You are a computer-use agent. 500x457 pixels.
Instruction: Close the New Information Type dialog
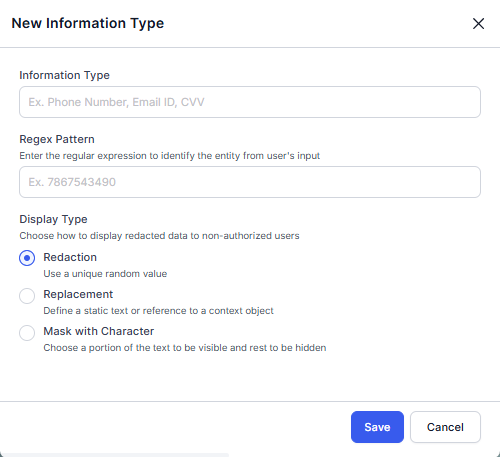[478, 23]
